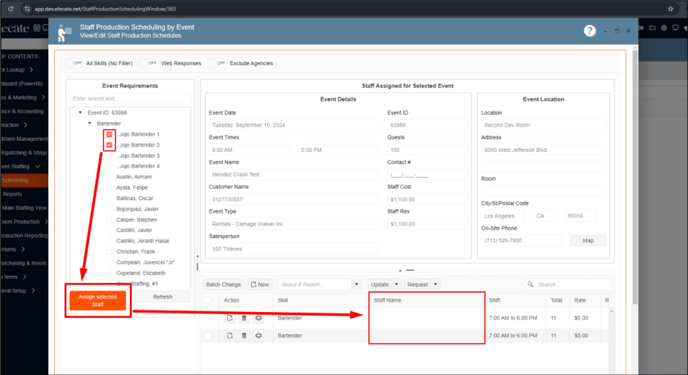Expand the Returns sidebar chevron
The width and height of the screenshot is (688, 375).
[x=23, y=249]
